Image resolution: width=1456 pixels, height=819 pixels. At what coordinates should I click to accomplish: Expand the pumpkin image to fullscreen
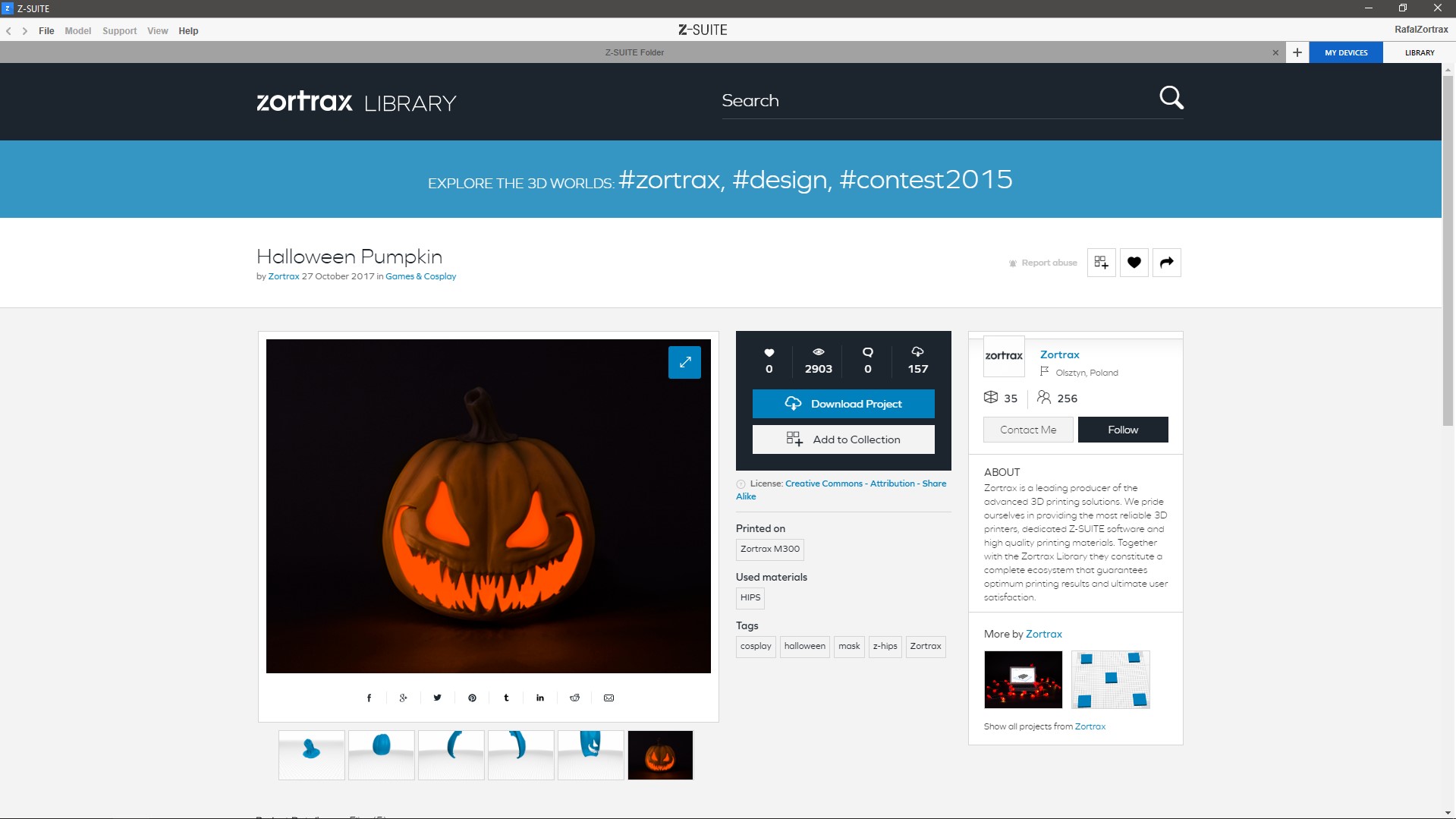[684, 362]
